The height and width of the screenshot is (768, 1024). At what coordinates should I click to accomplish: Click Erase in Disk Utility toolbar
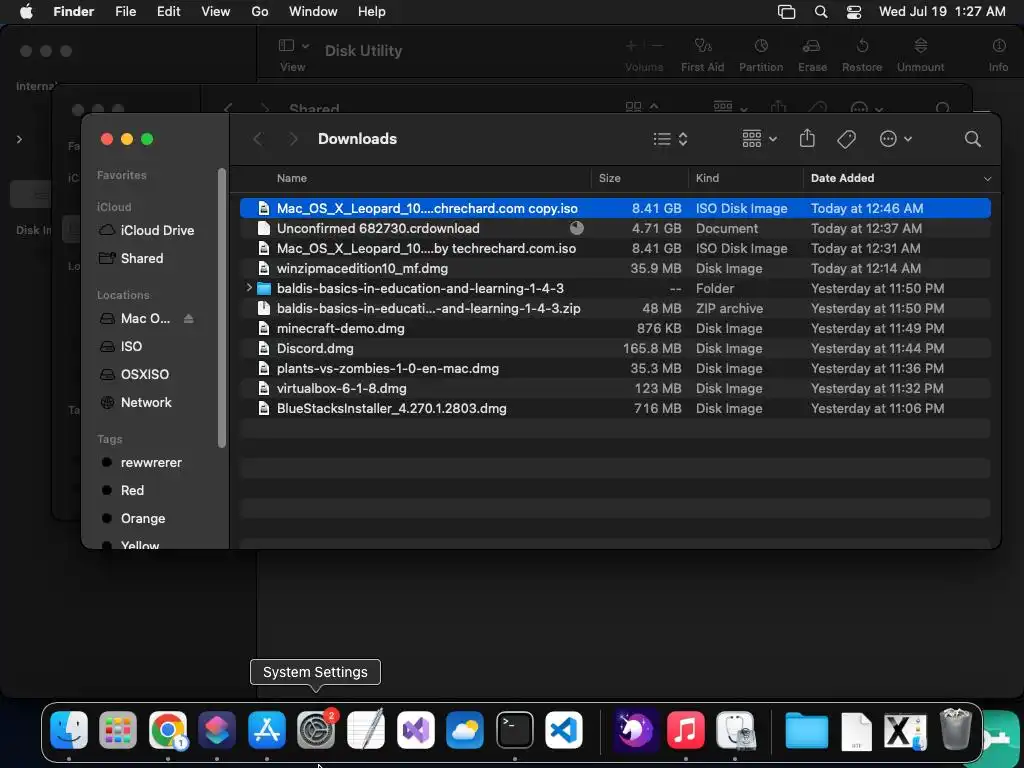[x=812, y=55]
